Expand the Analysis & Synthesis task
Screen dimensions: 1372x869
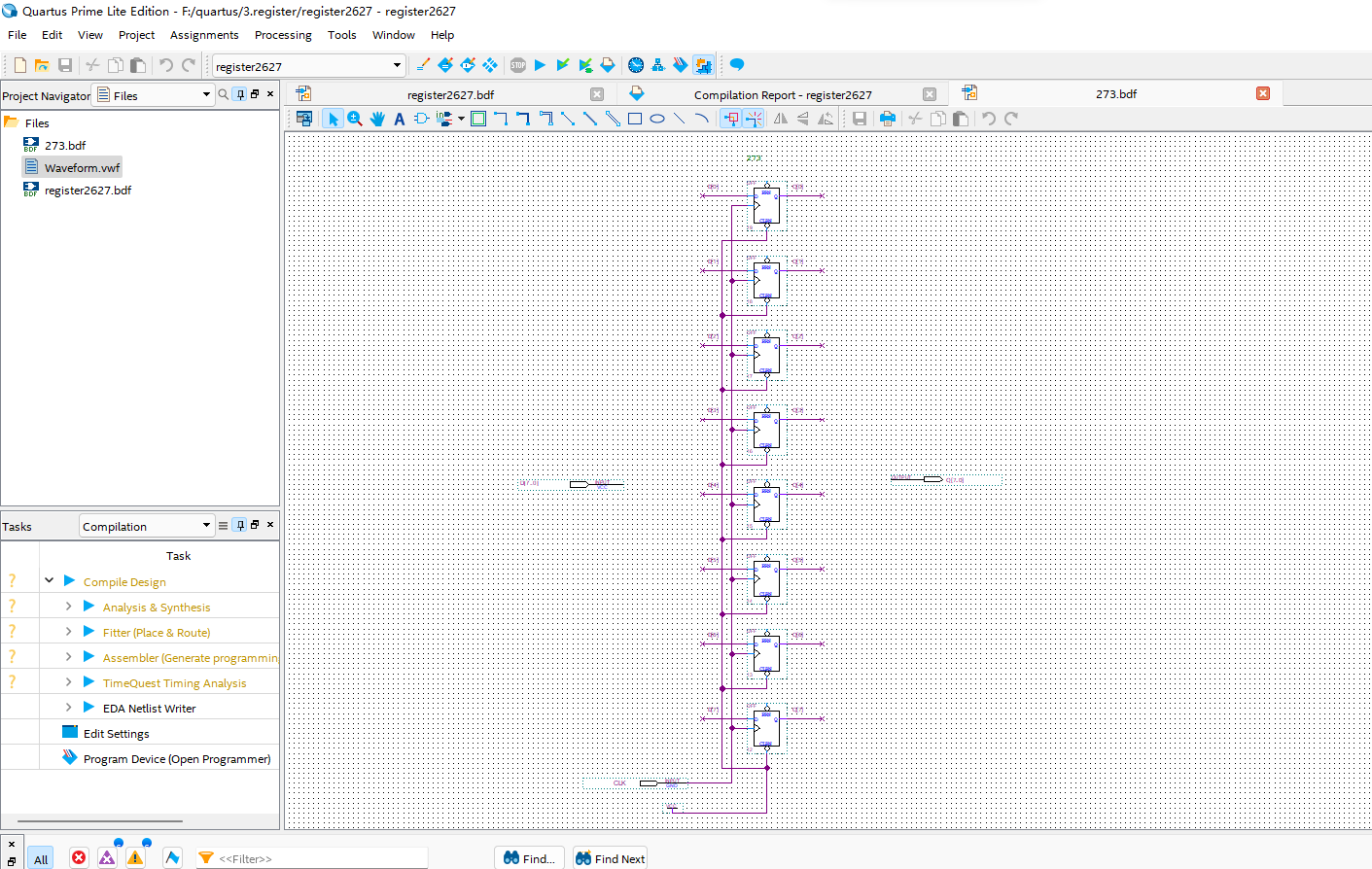tap(68, 607)
